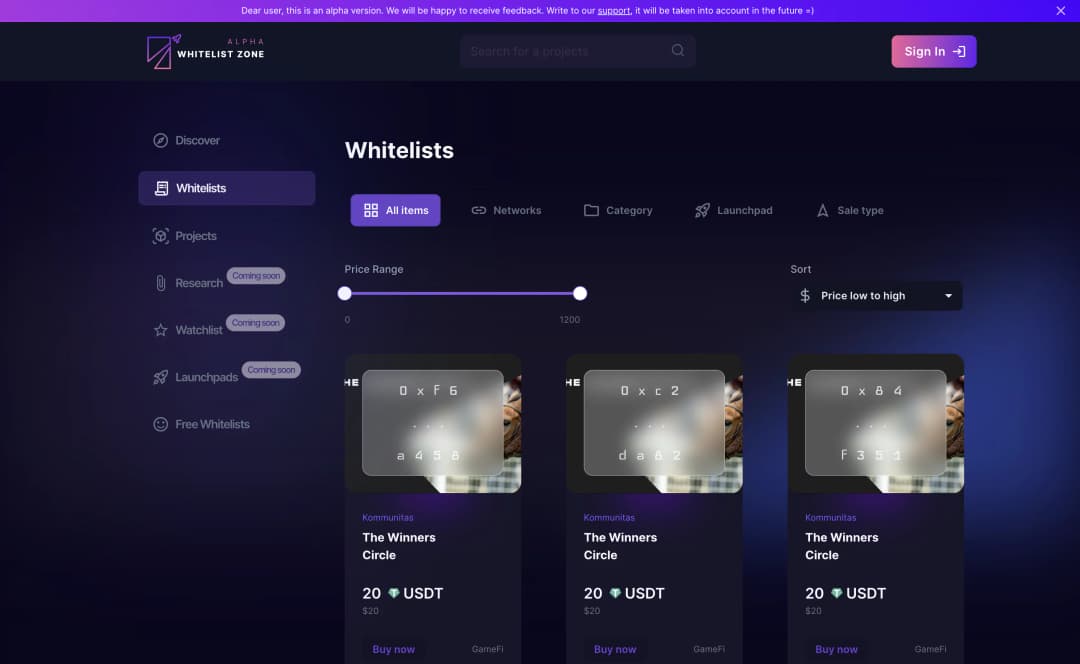1080x664 pixels.
Task: Click the grid icon on All items filter
Action: tap(369, 210)
